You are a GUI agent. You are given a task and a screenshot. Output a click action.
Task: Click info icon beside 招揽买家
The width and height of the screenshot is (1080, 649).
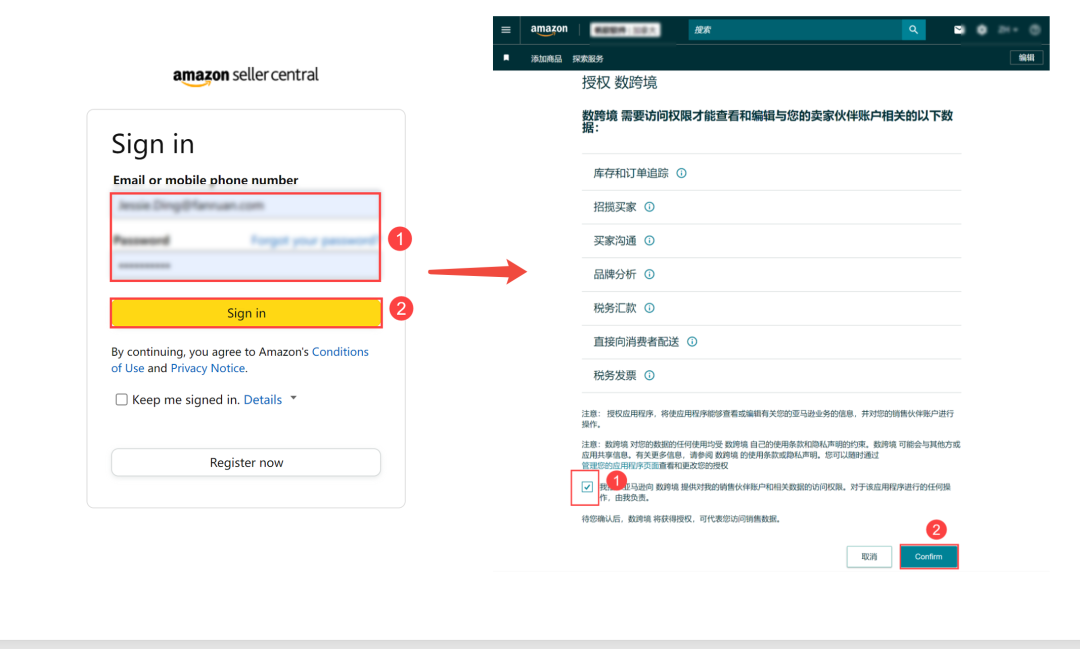[649, 207]
